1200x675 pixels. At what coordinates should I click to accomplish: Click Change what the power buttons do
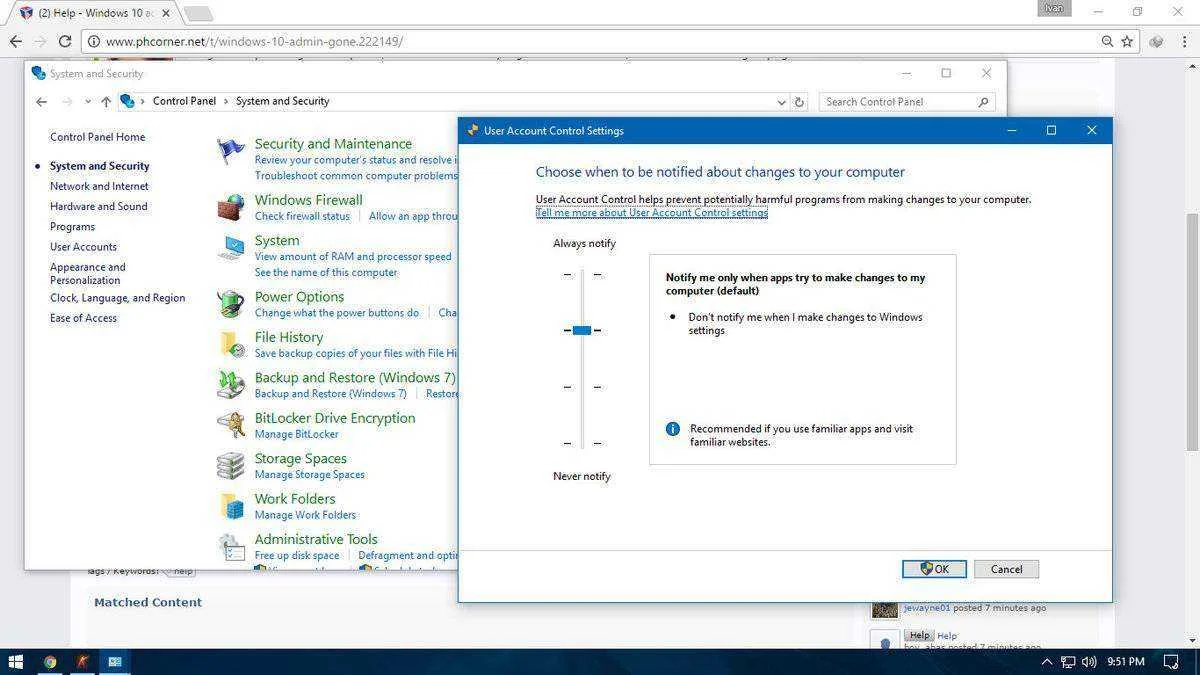[x=337, y=313]
